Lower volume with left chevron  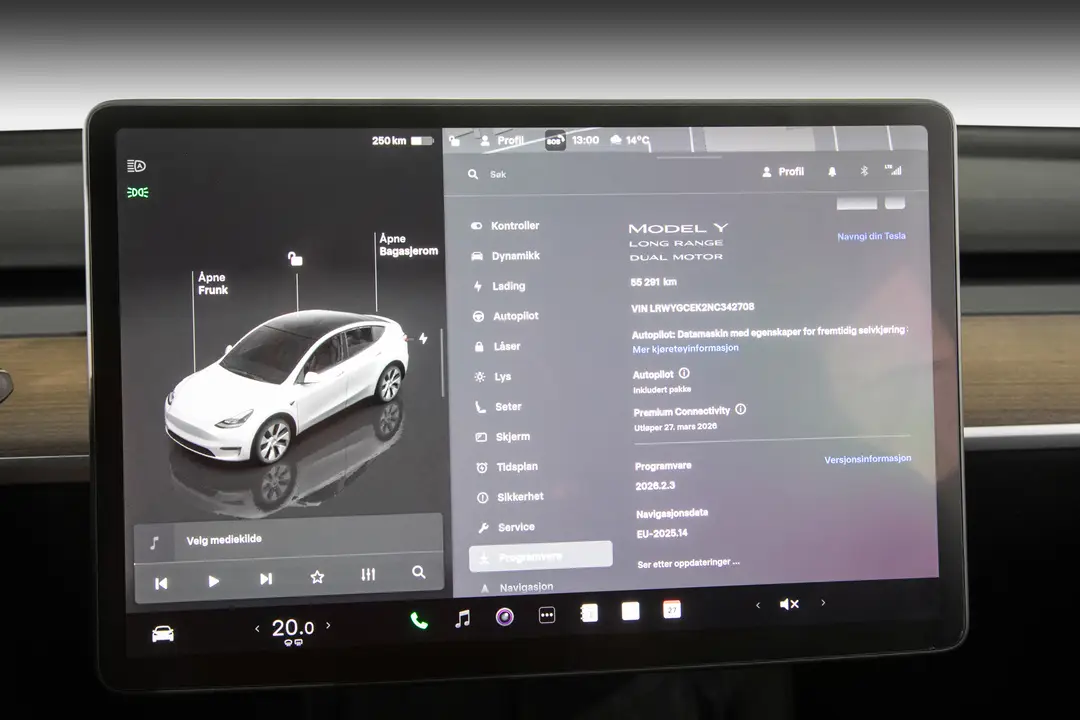coord(758,606)
